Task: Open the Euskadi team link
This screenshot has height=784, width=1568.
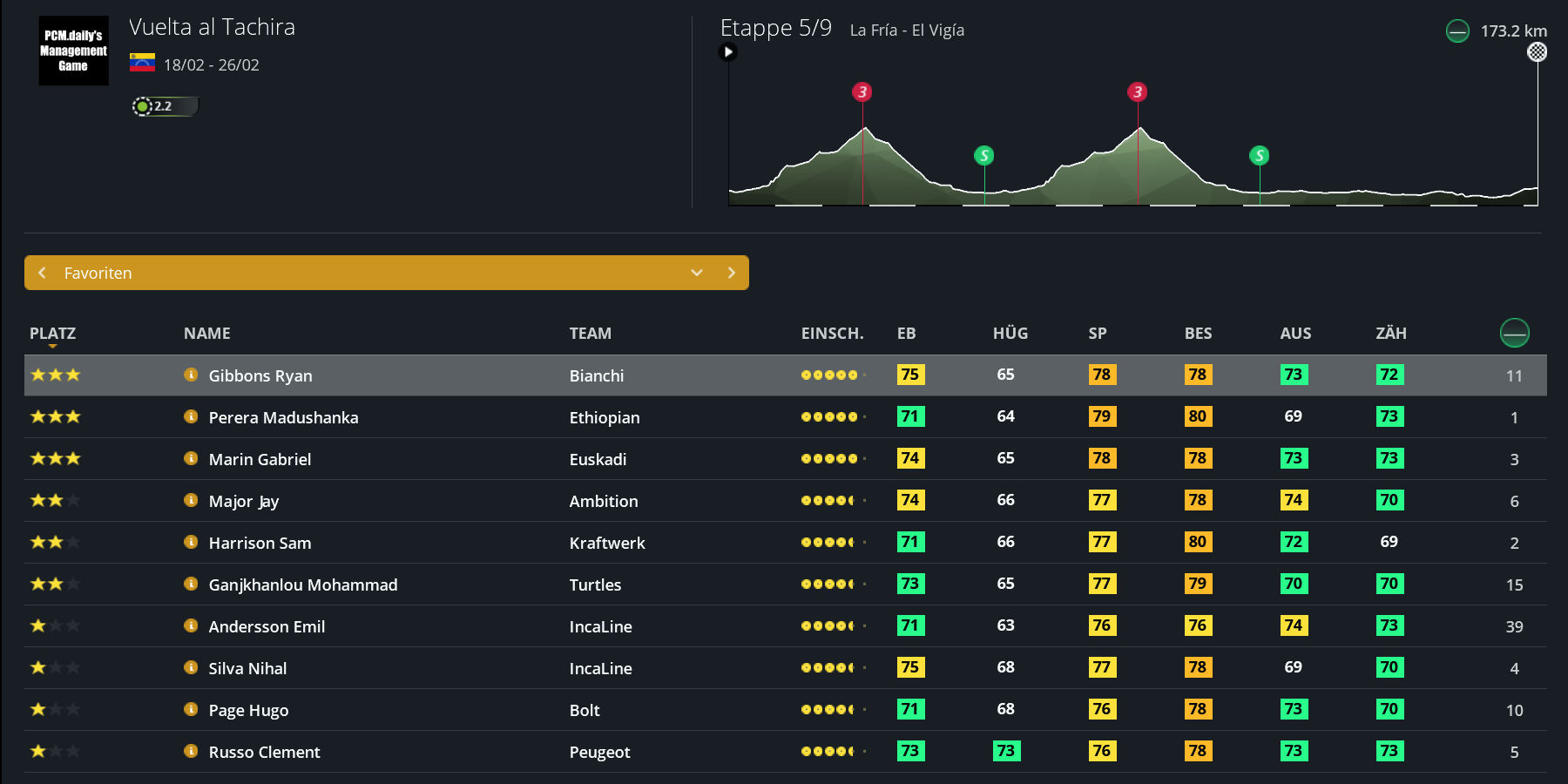Action: click(598, 459)
